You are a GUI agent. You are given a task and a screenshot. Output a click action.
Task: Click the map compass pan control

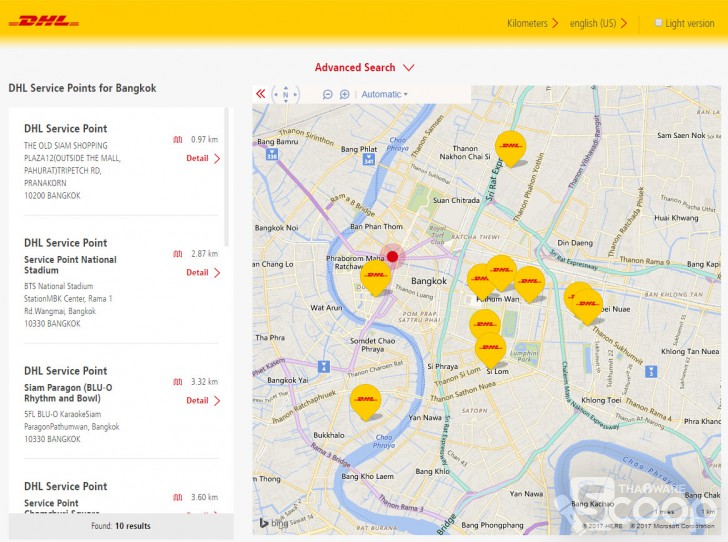(286, 94)
